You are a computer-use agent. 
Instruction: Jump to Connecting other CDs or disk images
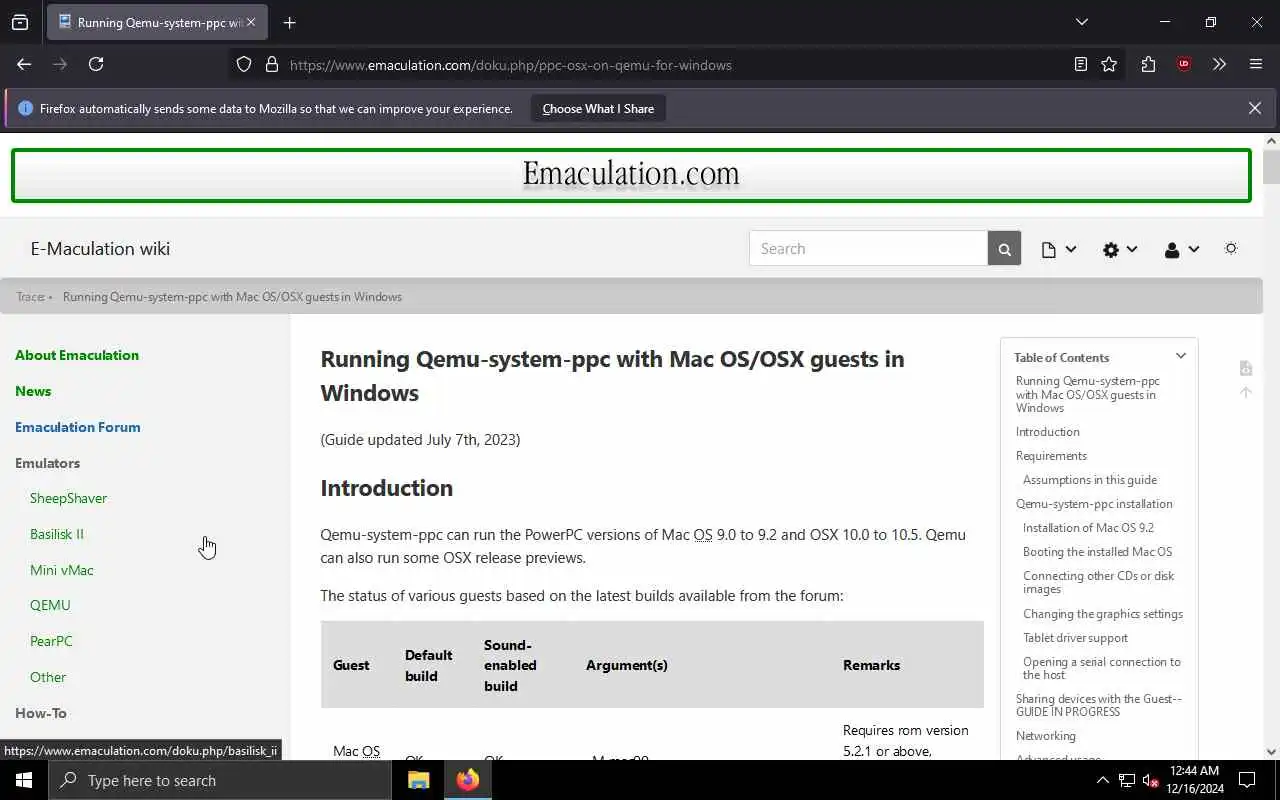coord(1099,582)
